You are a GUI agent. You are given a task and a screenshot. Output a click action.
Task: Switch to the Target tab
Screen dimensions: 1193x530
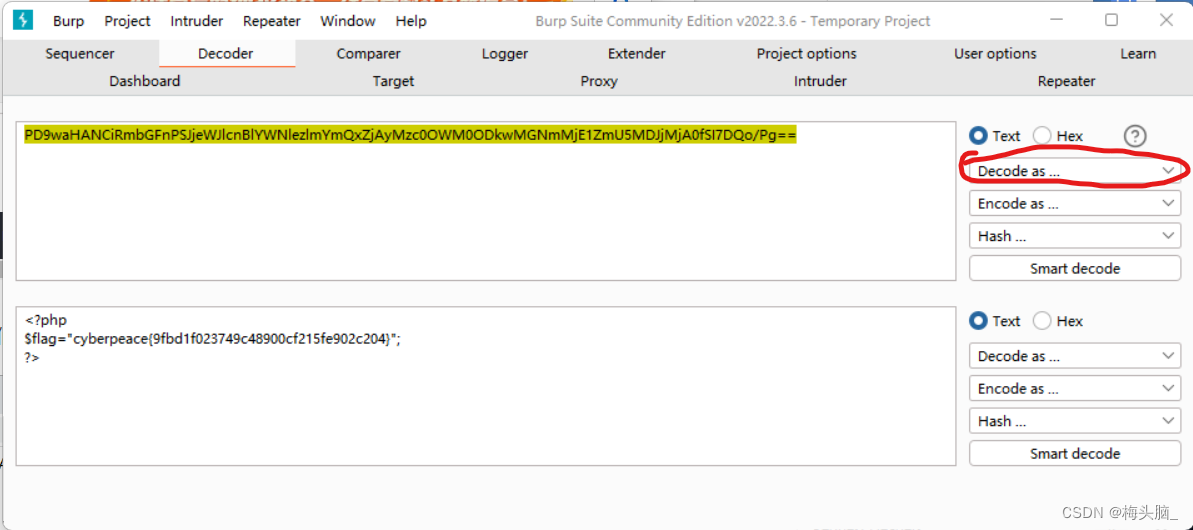pyautogui.click(x=393, y=81)
